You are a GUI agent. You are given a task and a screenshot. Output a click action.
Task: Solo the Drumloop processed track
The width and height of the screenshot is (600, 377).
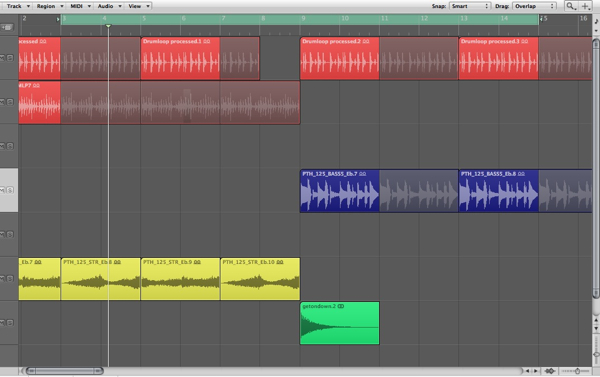click(x=10, y=58)
